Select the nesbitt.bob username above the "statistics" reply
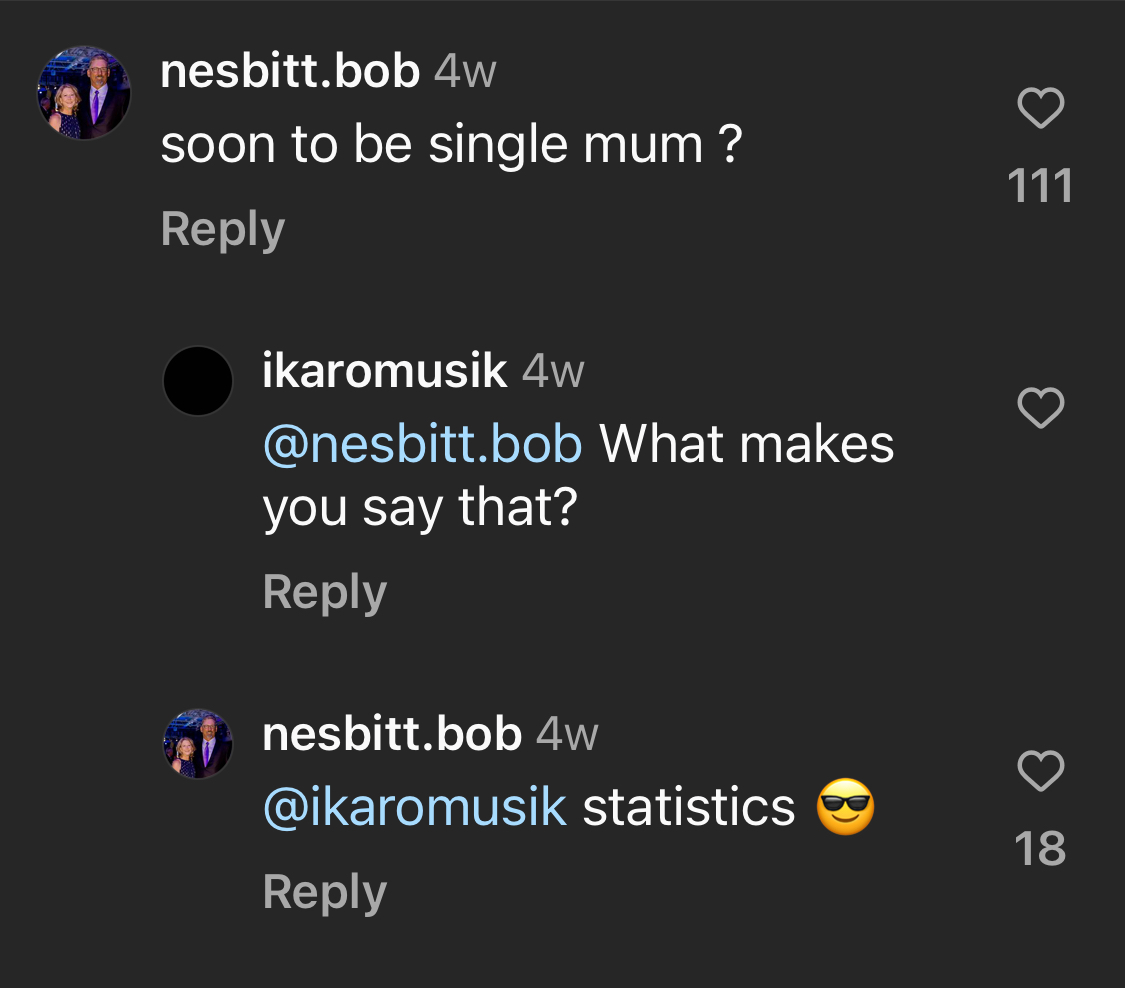 pos(392,734)
